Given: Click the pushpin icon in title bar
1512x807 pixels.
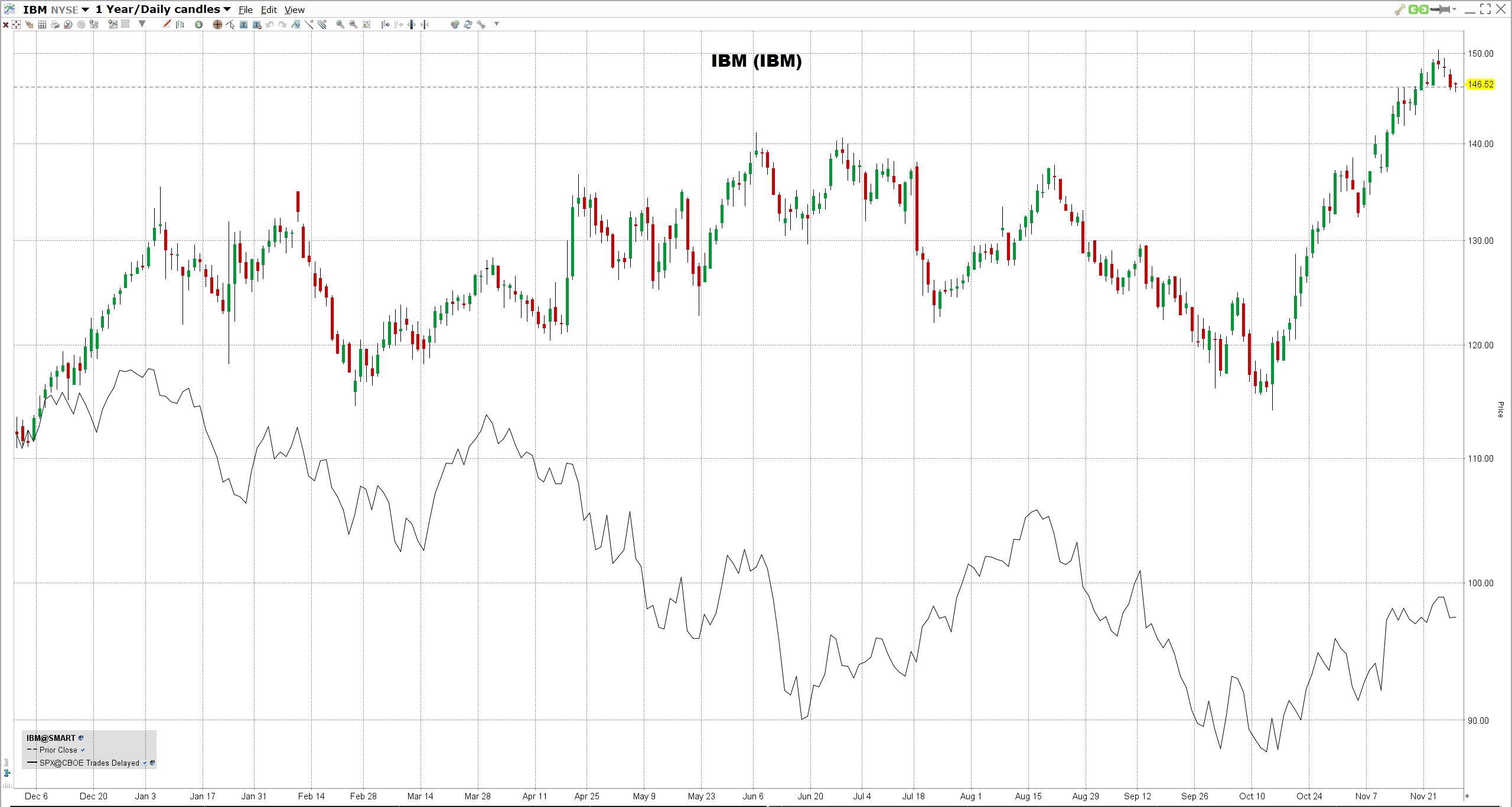Looking at the screenshot, I should click(x=1441, y=9).
